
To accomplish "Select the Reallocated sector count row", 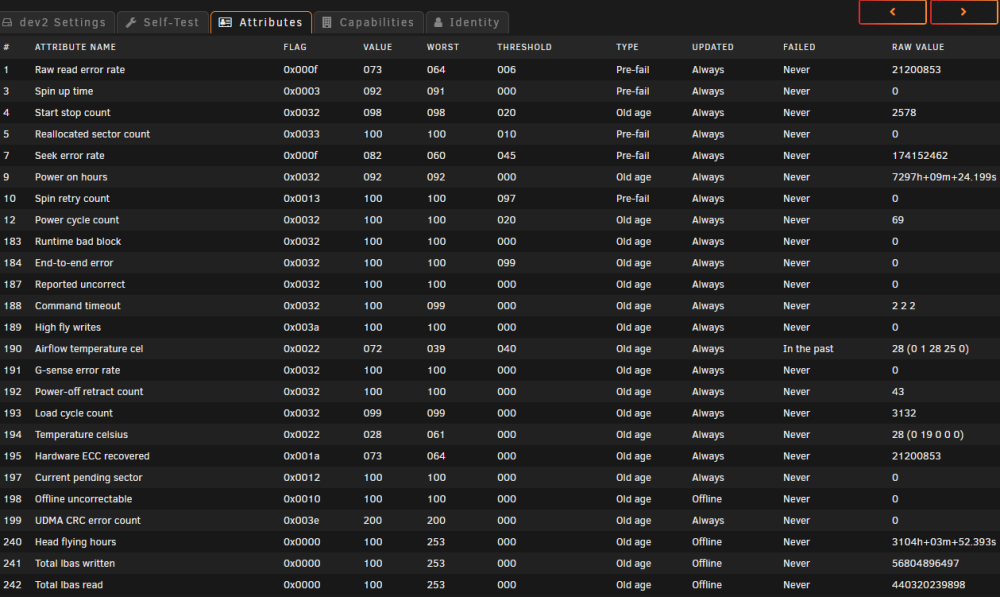I will (500, 134).
